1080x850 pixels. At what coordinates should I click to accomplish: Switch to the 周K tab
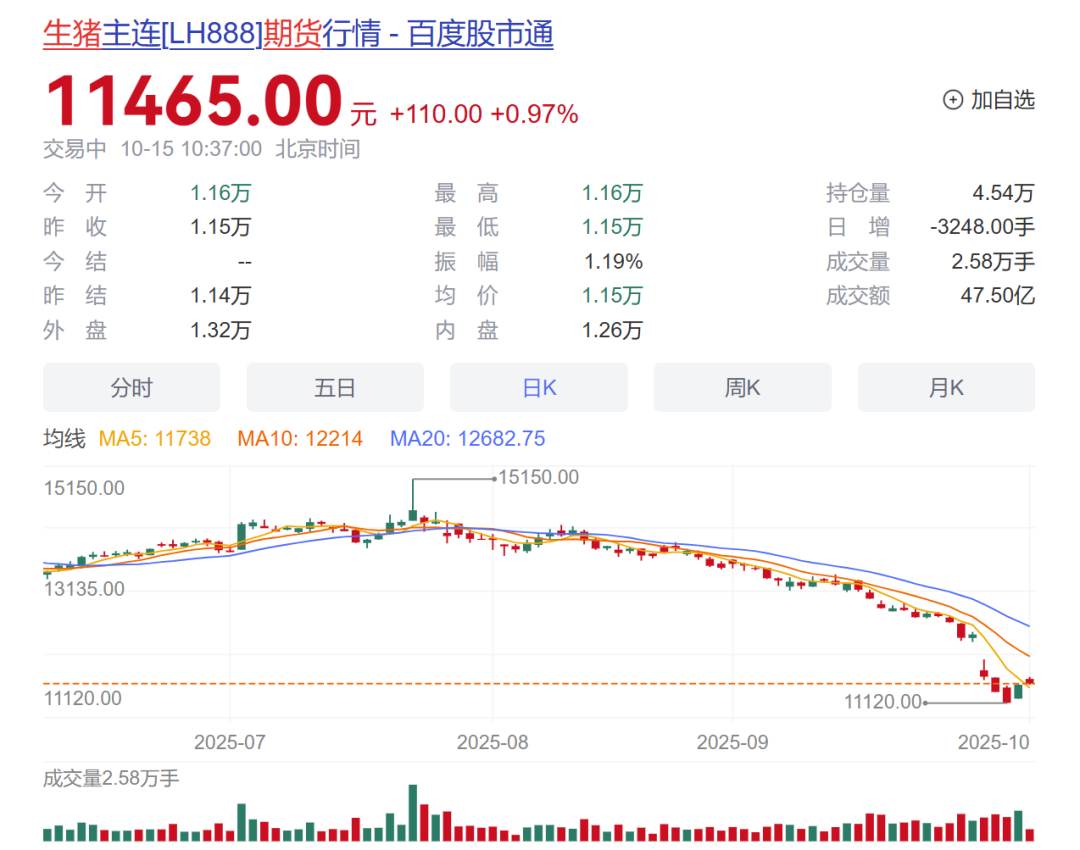pyautogui.click(x=742, y=388)
